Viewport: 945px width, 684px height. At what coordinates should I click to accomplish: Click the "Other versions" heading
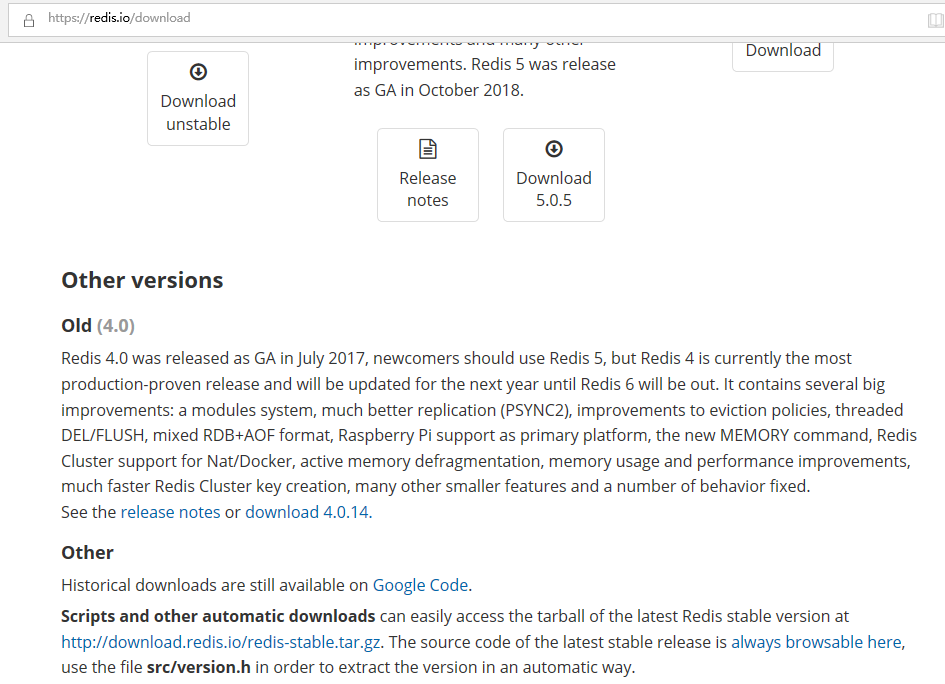[x=142, y=280]
